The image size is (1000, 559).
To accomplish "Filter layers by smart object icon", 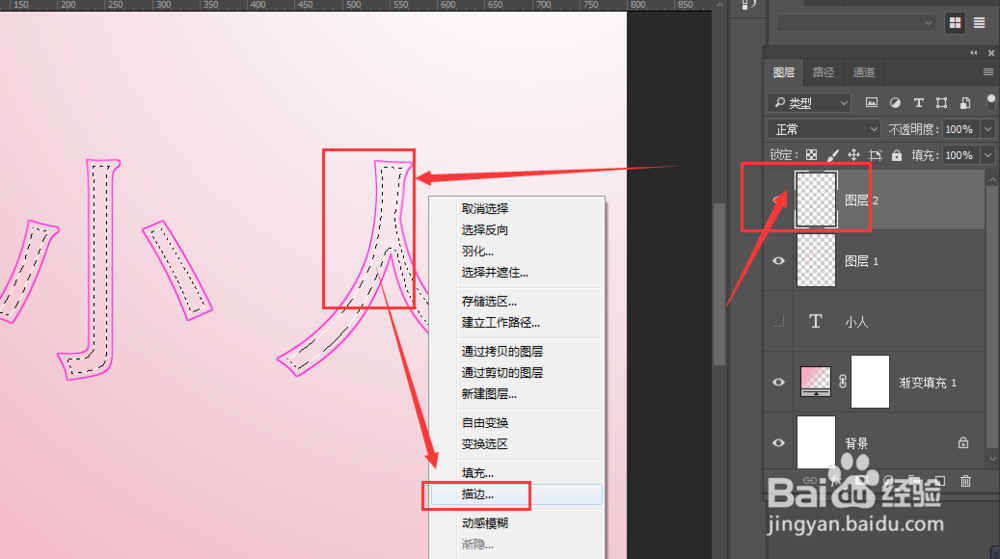I will tap(966, 103).
